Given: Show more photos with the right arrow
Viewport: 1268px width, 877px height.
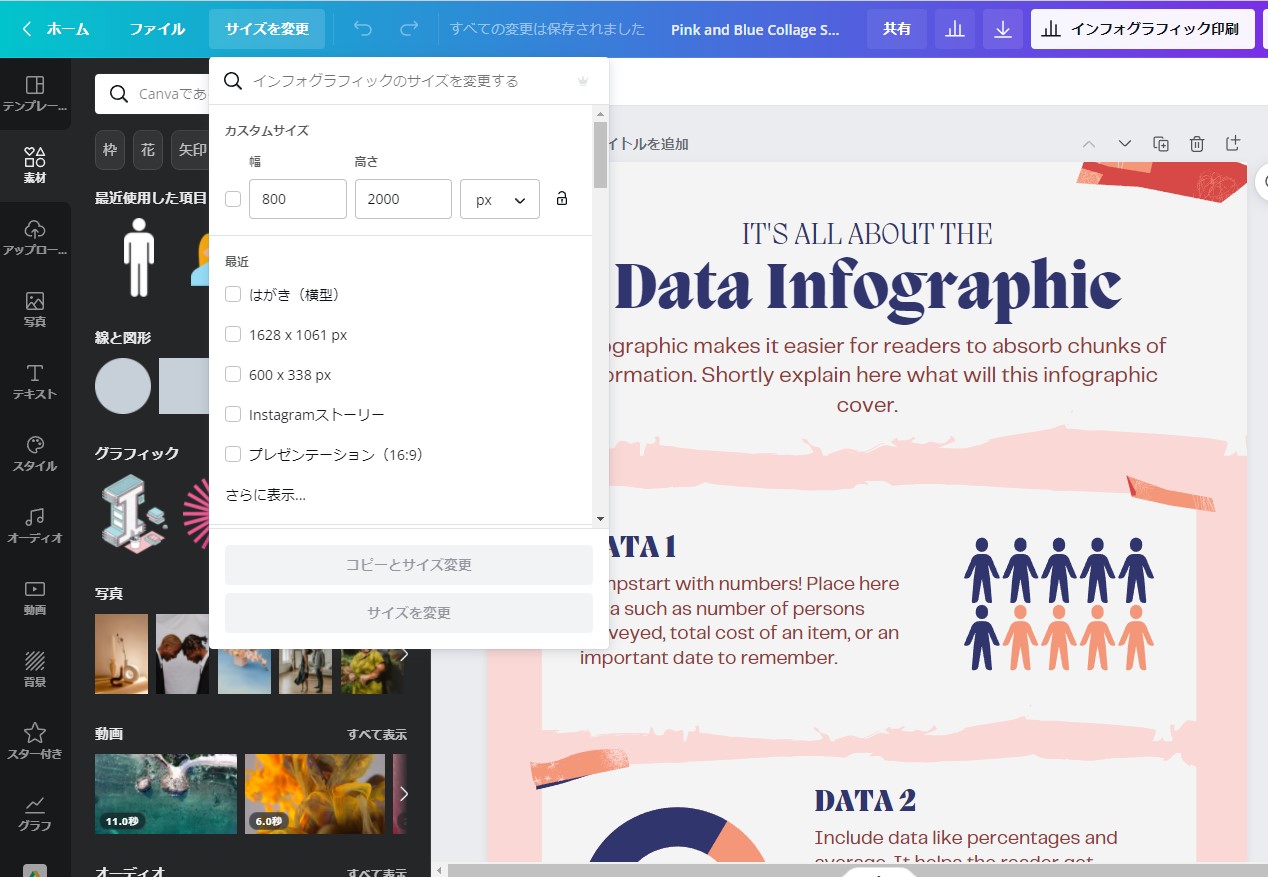Looking at the screenshot, I should click(404, 654).
